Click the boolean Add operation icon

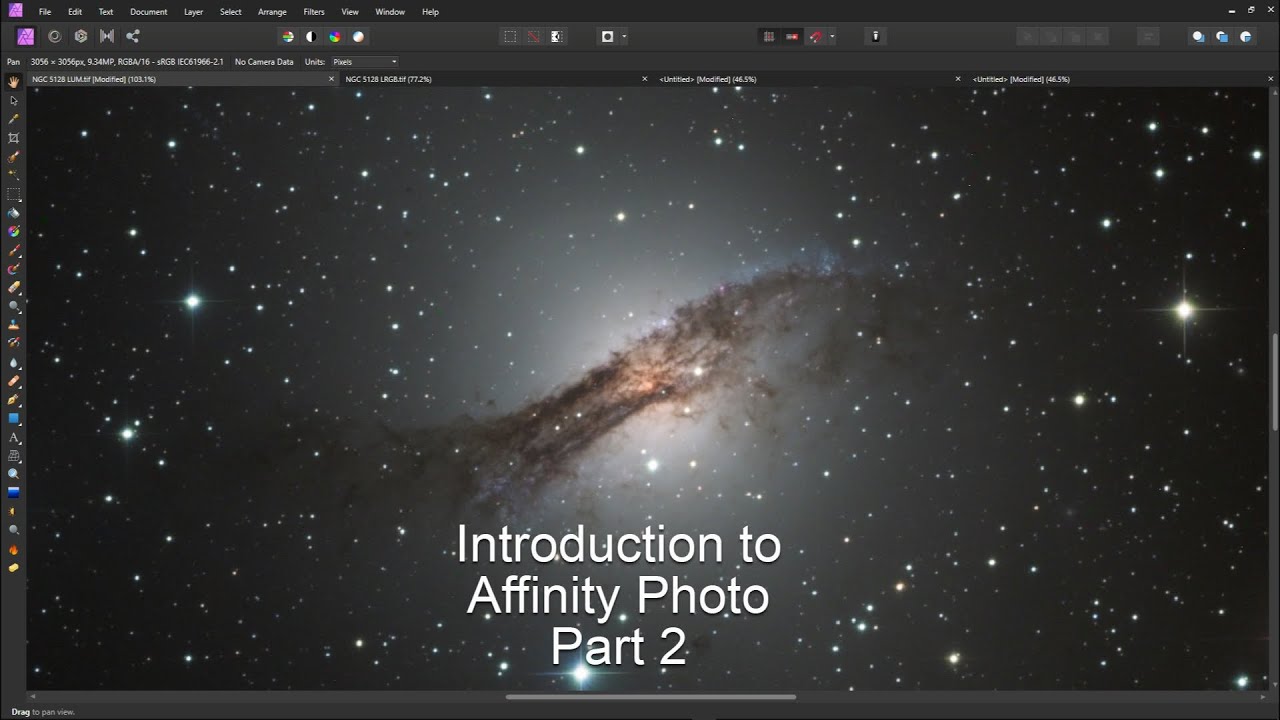click(1198, 36)
